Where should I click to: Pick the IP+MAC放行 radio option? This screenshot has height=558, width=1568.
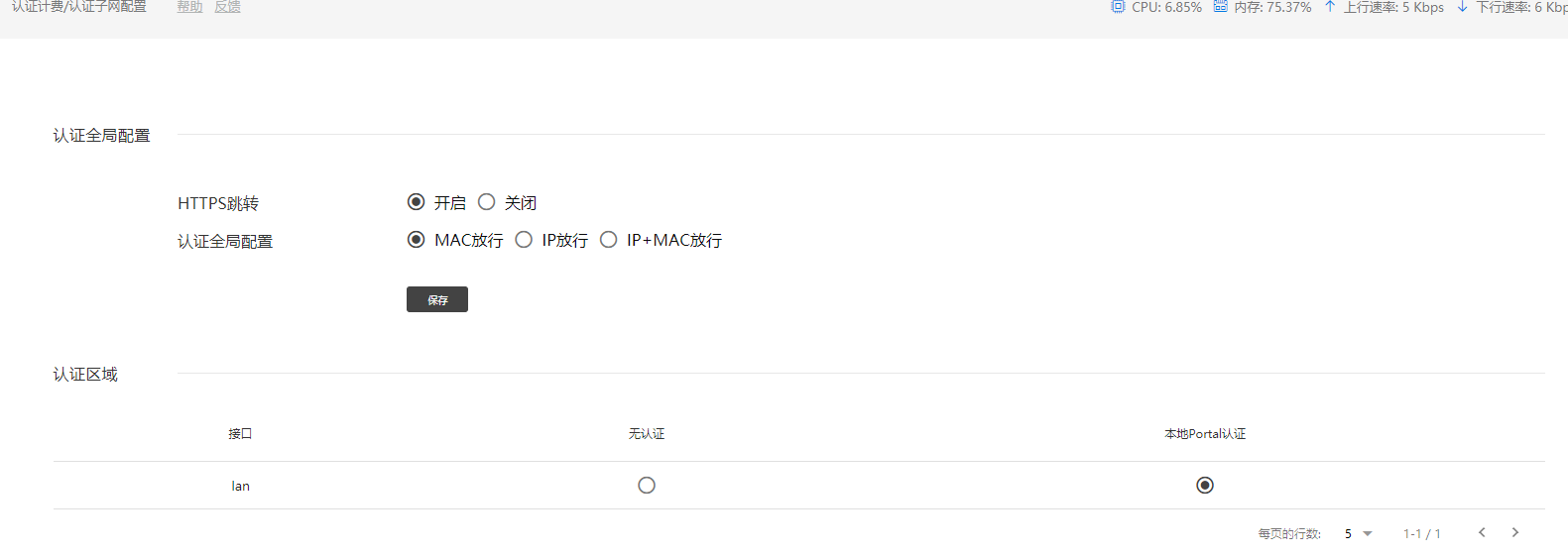[x=609, y=240]
